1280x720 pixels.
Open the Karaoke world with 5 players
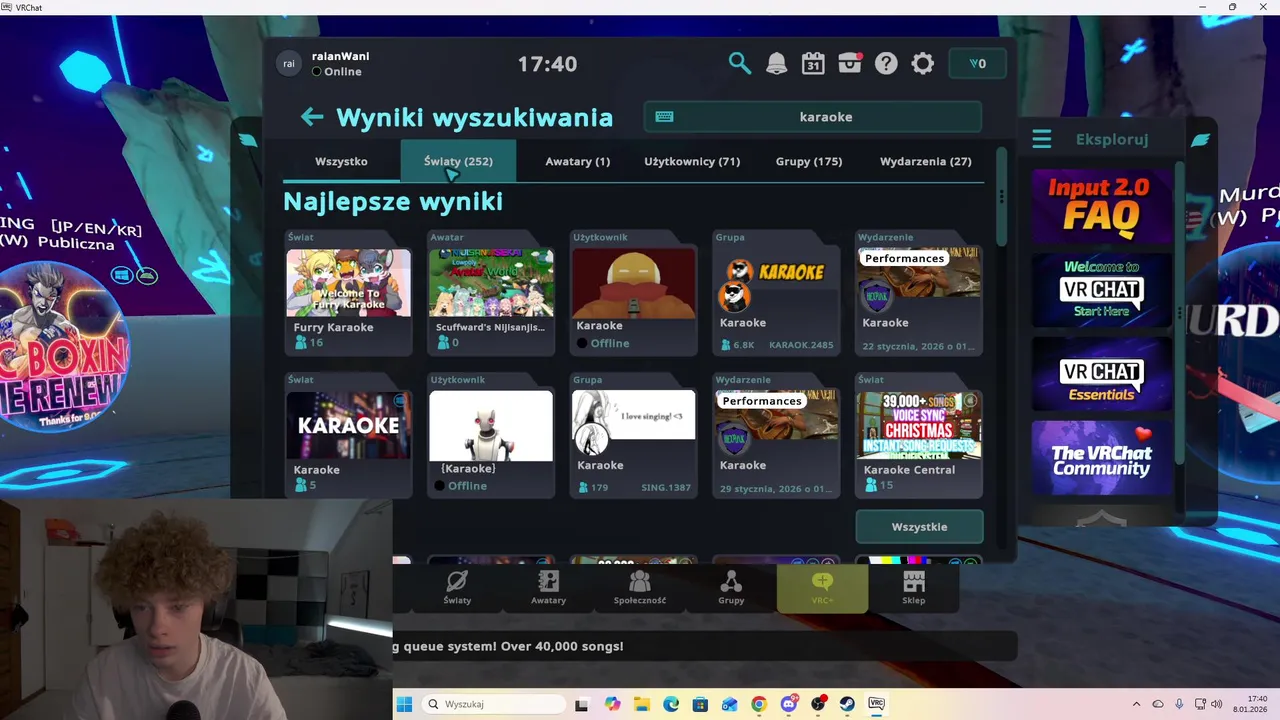348,436
